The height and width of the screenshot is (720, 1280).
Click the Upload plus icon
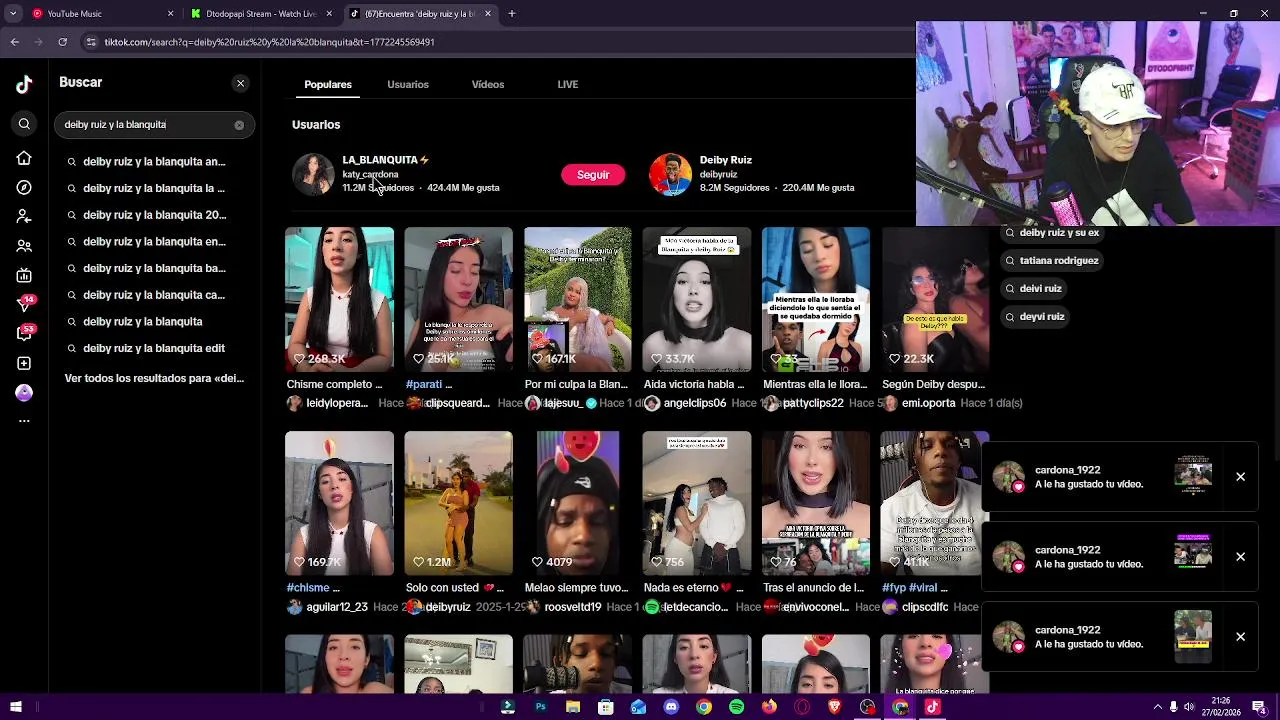tap(24, 363)
